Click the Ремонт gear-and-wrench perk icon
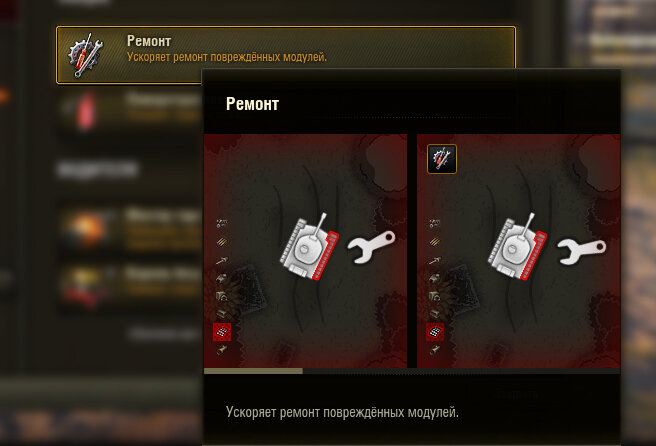656x446 pixels. [x=85, y=56]
